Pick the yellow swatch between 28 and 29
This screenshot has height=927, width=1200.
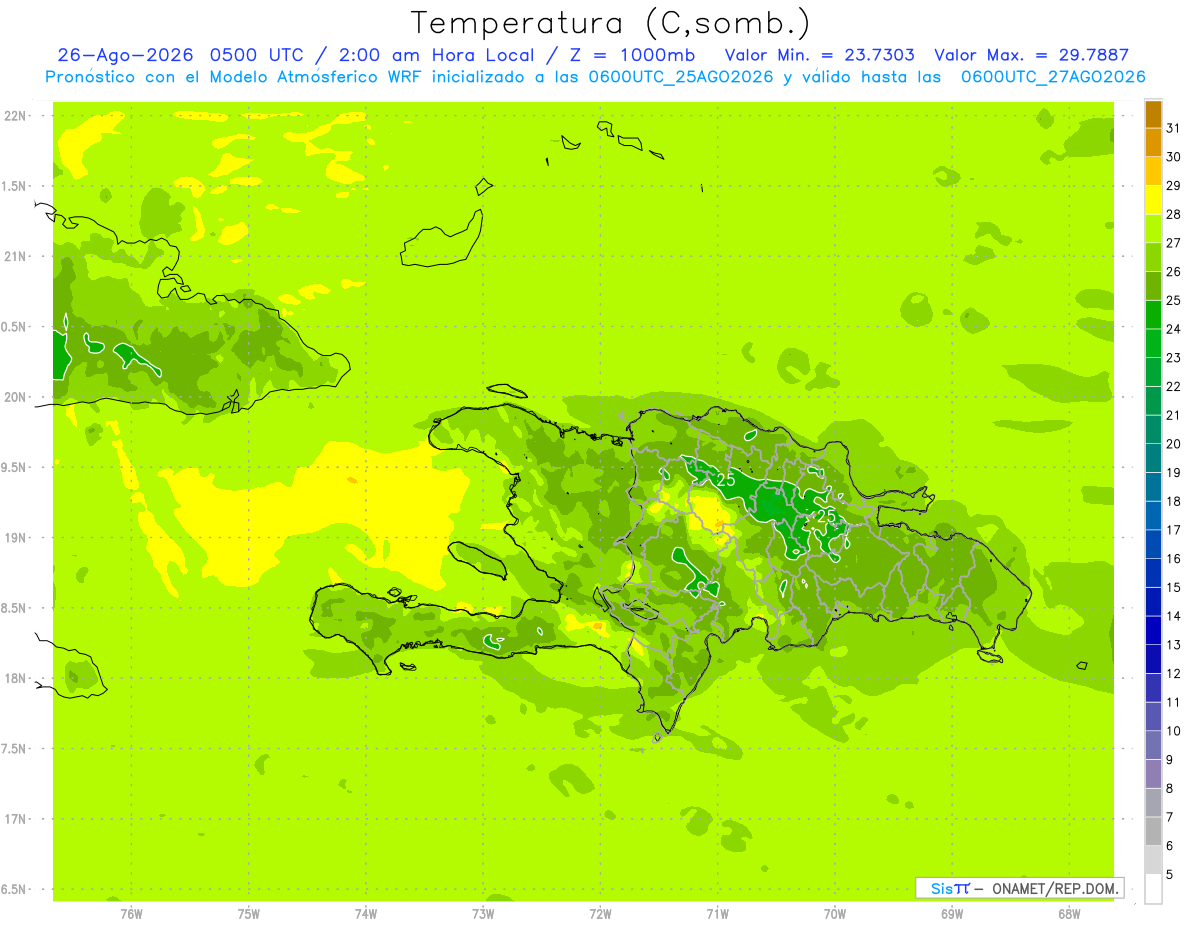tap(1153, 200)
